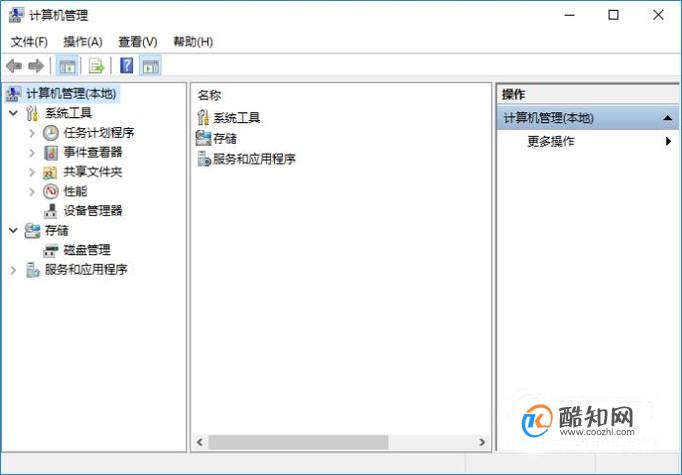Select 事件查看器 label in tree

(93, 152)
